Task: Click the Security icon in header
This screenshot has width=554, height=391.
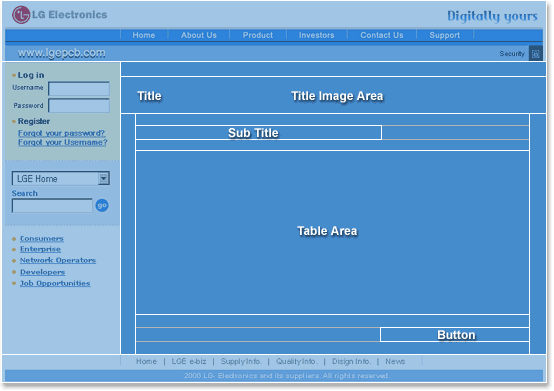Action: pos(536,54)
